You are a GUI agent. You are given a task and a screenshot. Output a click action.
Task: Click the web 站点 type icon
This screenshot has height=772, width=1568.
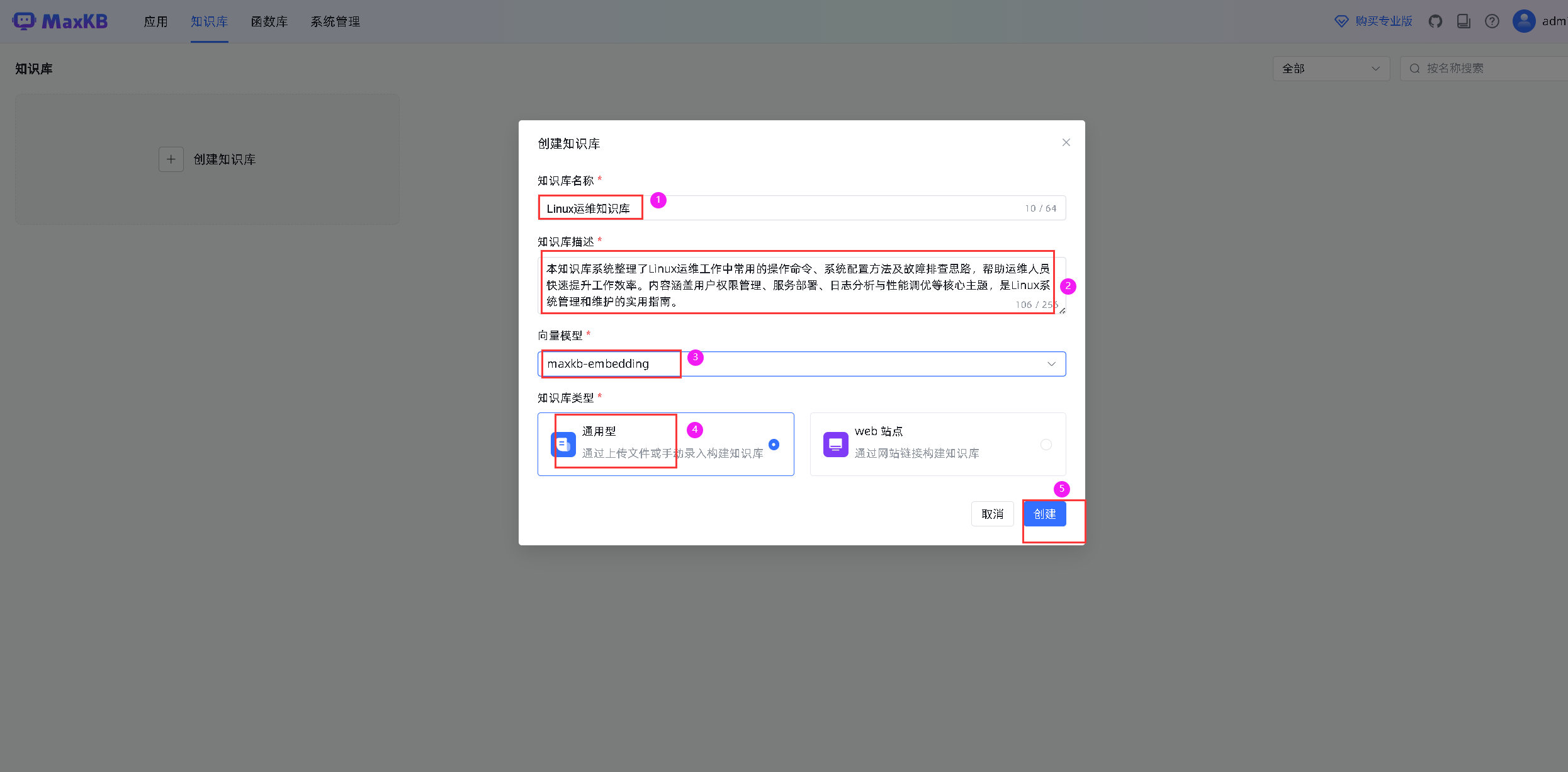(x=835, y=444)
